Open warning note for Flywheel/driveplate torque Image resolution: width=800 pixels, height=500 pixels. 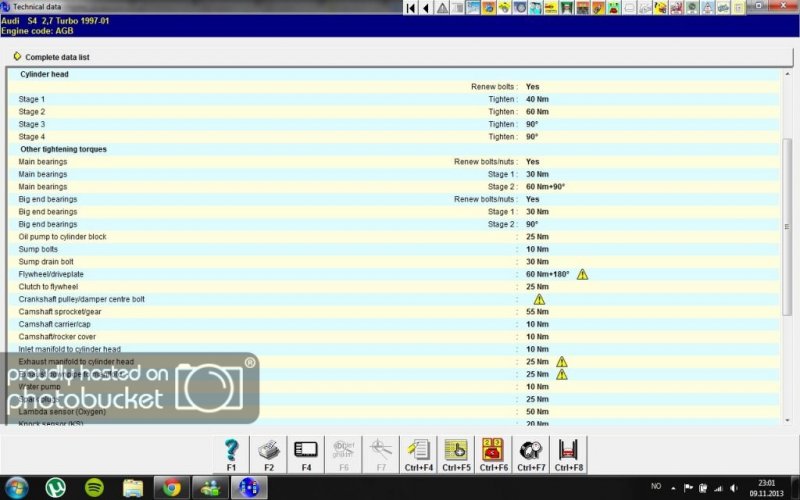582,274
